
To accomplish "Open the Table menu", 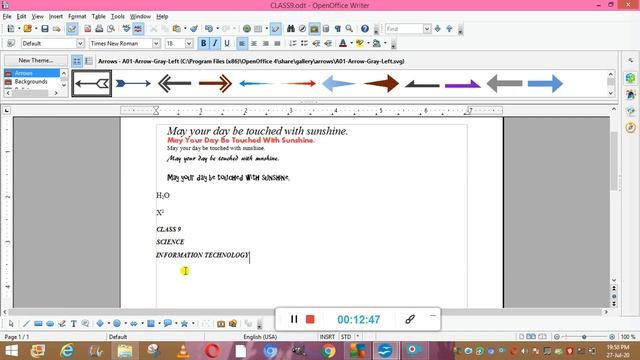I will [98, 16].
